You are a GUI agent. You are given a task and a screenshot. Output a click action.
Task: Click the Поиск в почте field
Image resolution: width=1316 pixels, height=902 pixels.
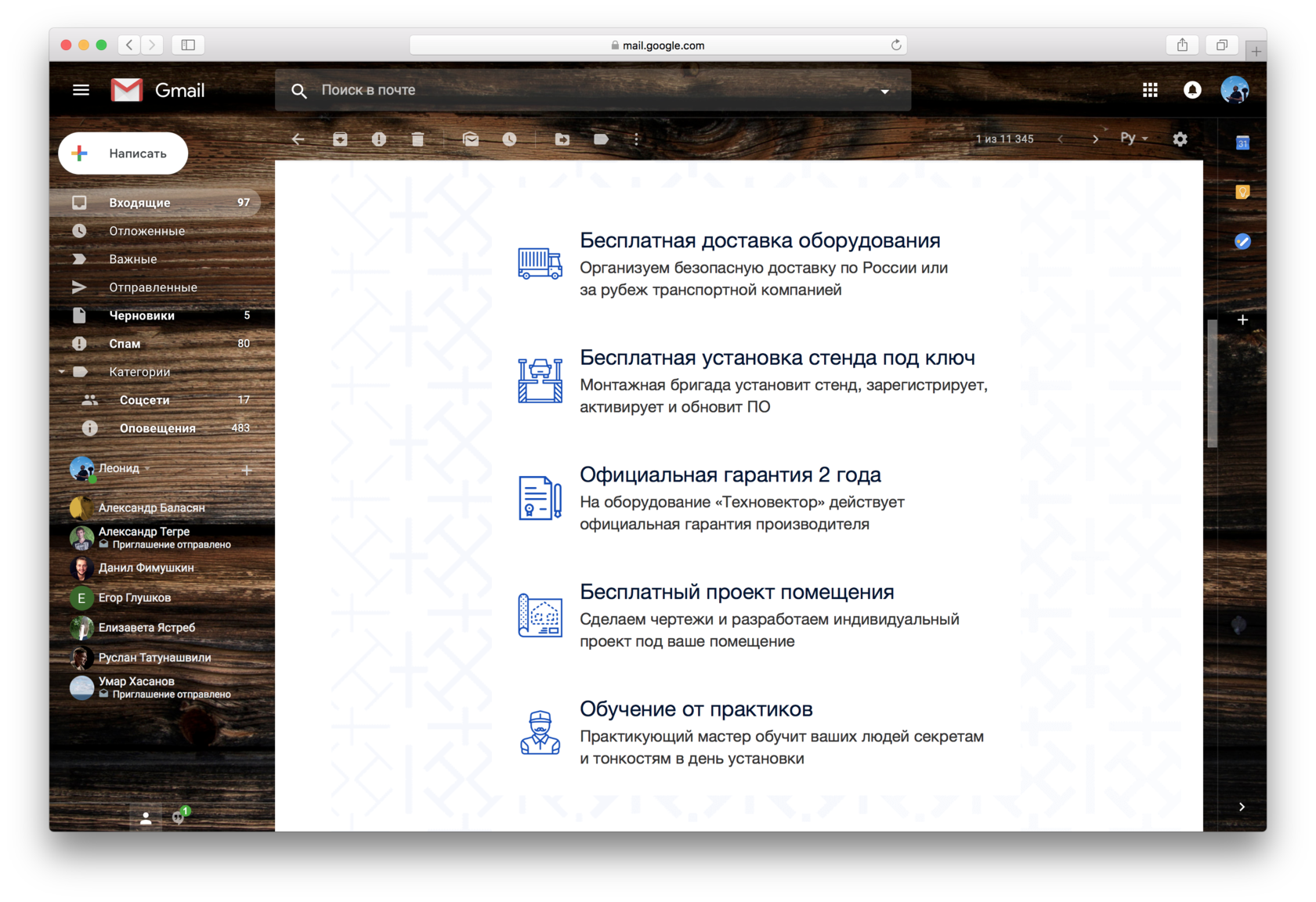(593, 90)
